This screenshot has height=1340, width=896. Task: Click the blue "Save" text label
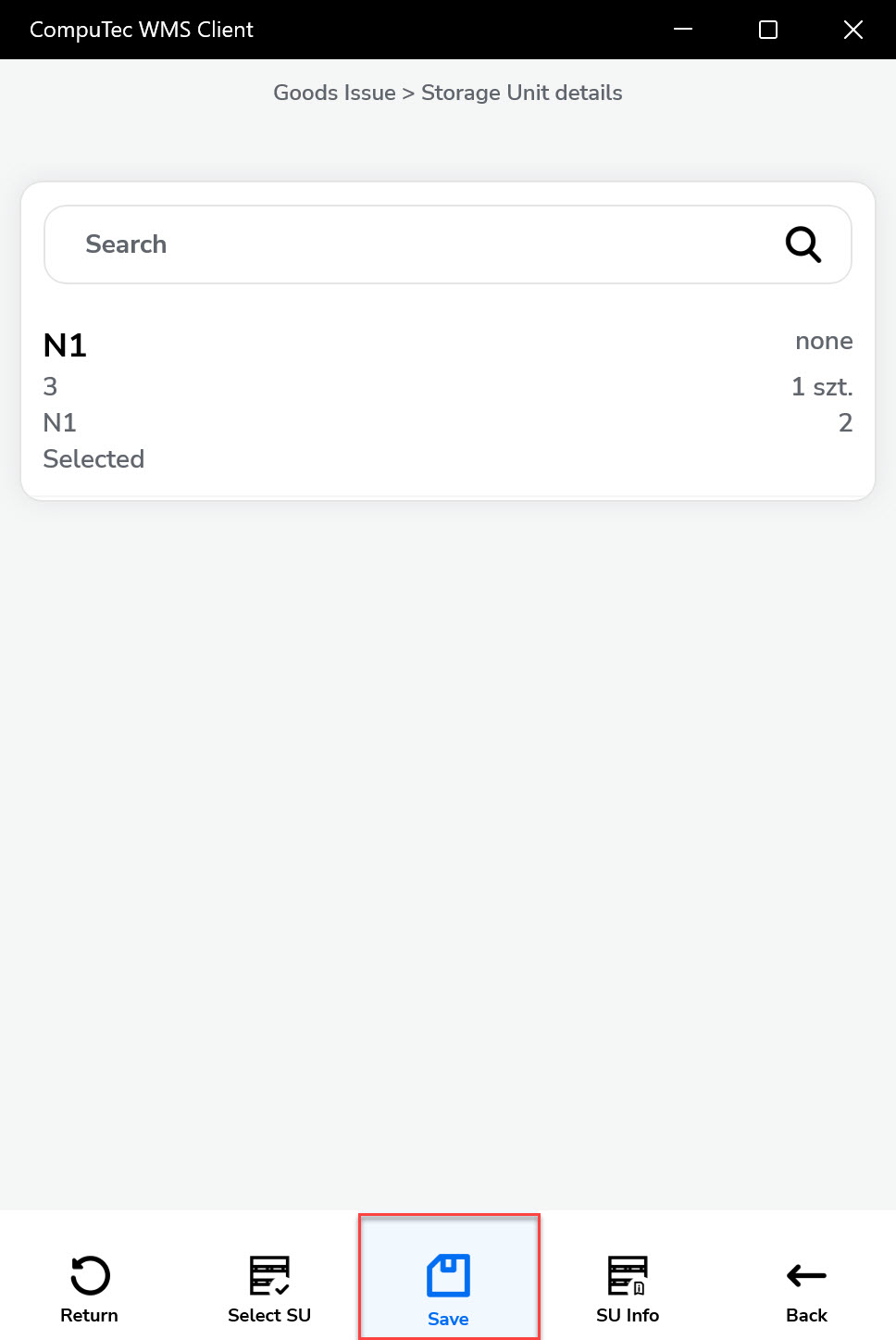coord(448,1319)
